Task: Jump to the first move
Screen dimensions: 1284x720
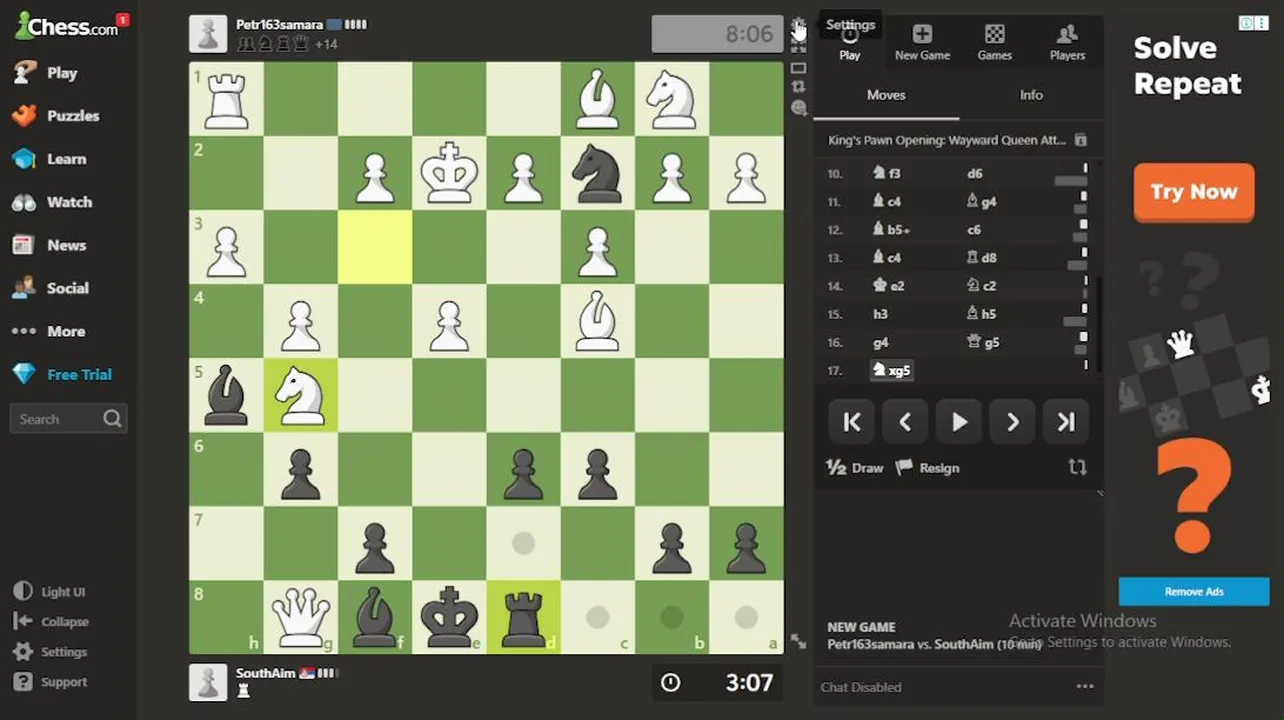Action: coord(852,422)
